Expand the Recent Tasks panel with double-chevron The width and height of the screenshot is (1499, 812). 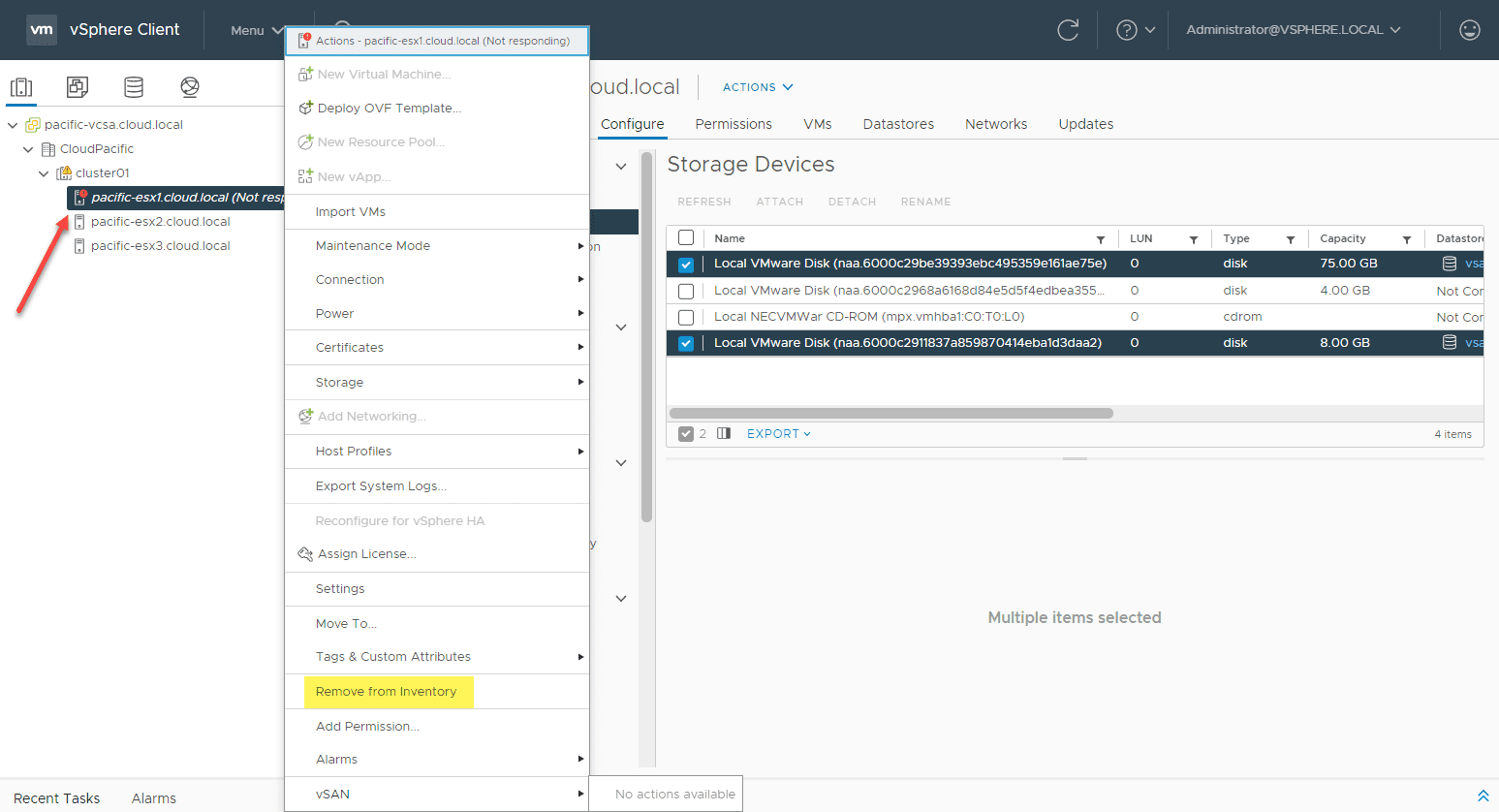point(1483,796)
